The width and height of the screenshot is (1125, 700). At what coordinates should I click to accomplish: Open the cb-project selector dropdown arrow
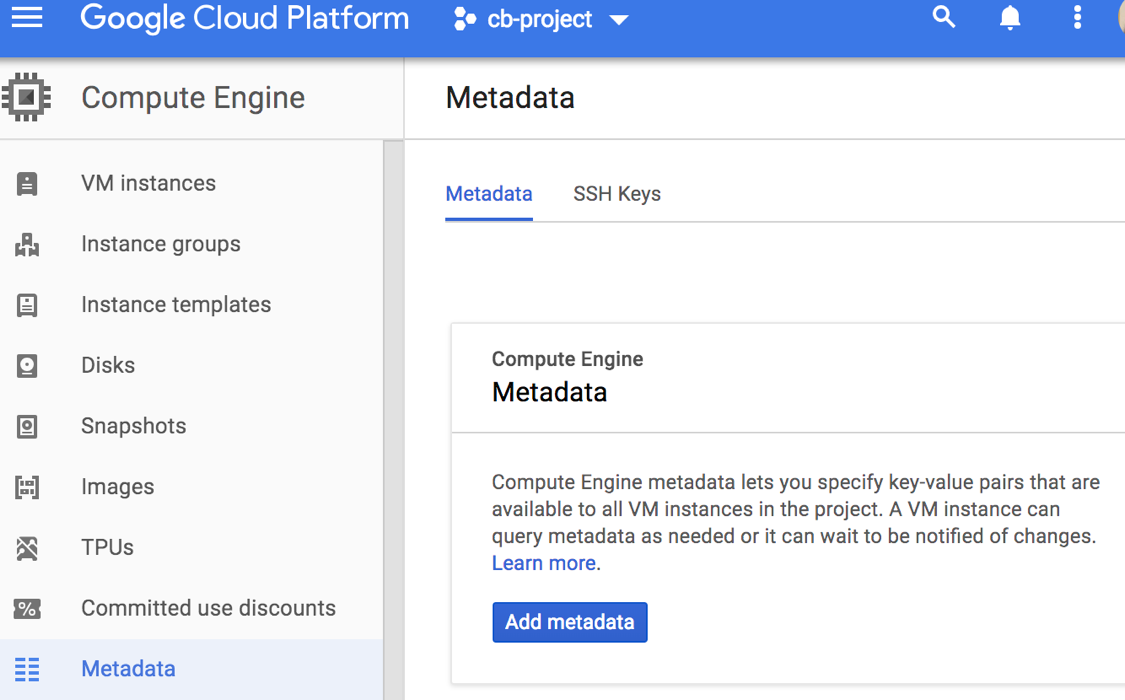tap(618, 20)
